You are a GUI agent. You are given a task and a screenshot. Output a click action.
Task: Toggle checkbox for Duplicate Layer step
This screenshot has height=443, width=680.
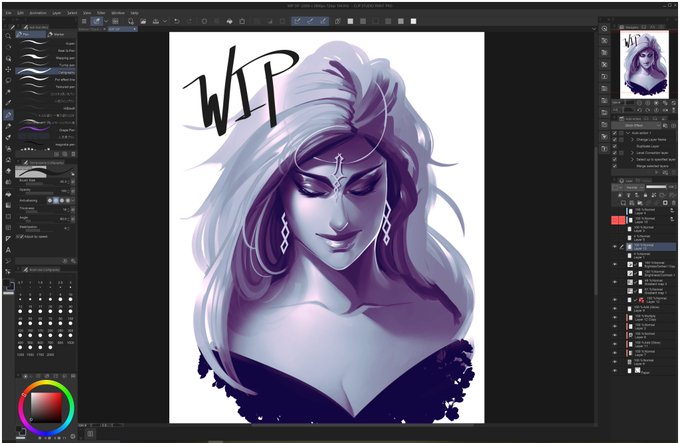coord(615,146)
